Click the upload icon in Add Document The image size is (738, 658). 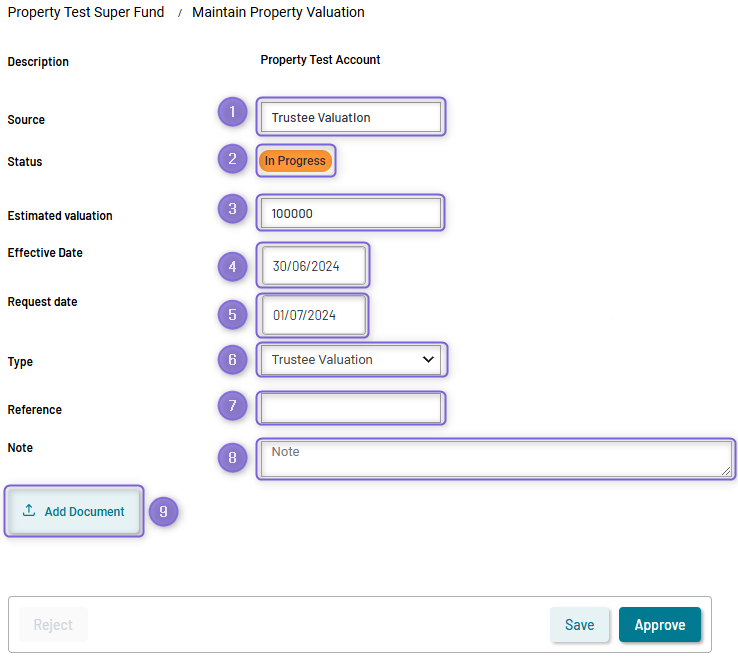29,510
